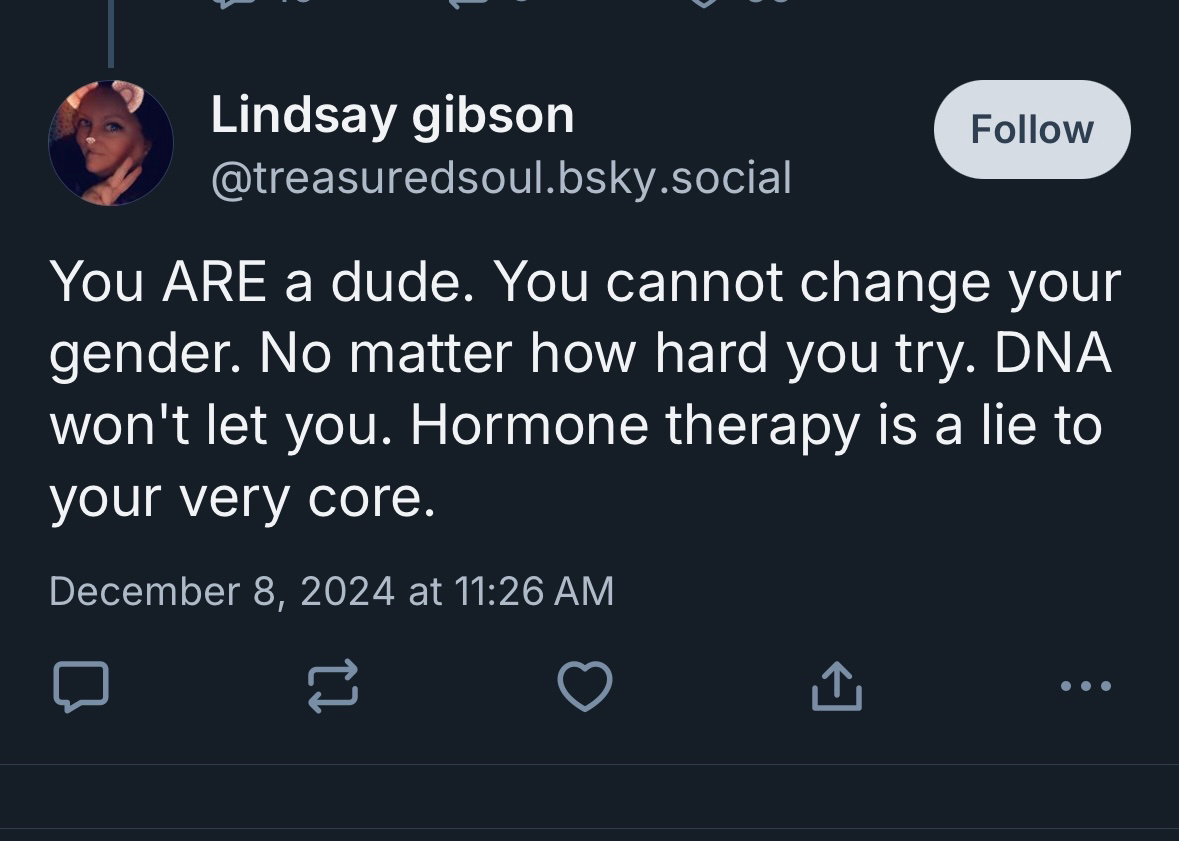Follow Lindsay gibson

pyautogui.click(x=1031, y=130)
